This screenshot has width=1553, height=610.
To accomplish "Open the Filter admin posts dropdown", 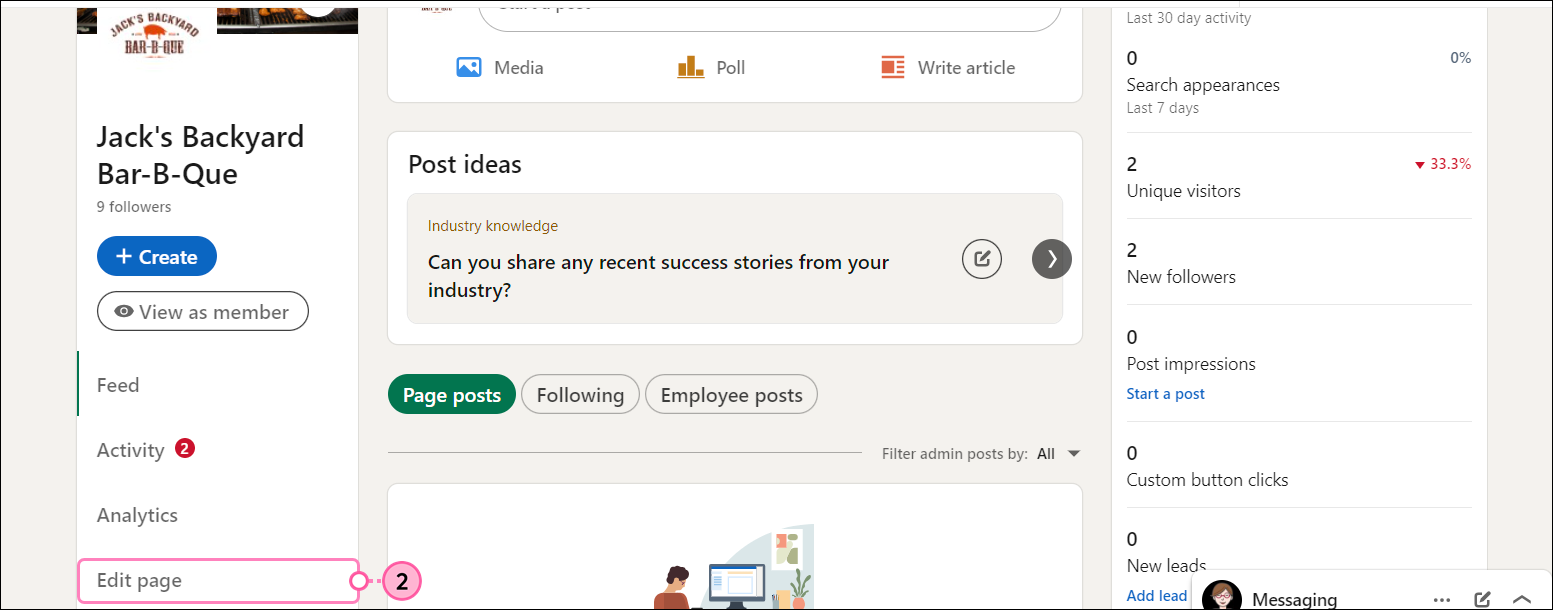I will 1059,453.
